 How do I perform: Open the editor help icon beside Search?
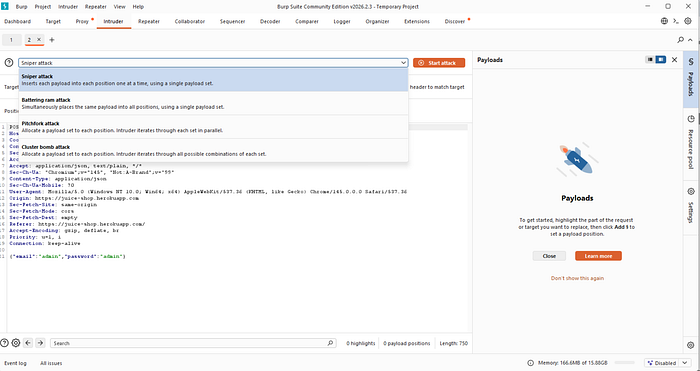(x=4, y=343)
